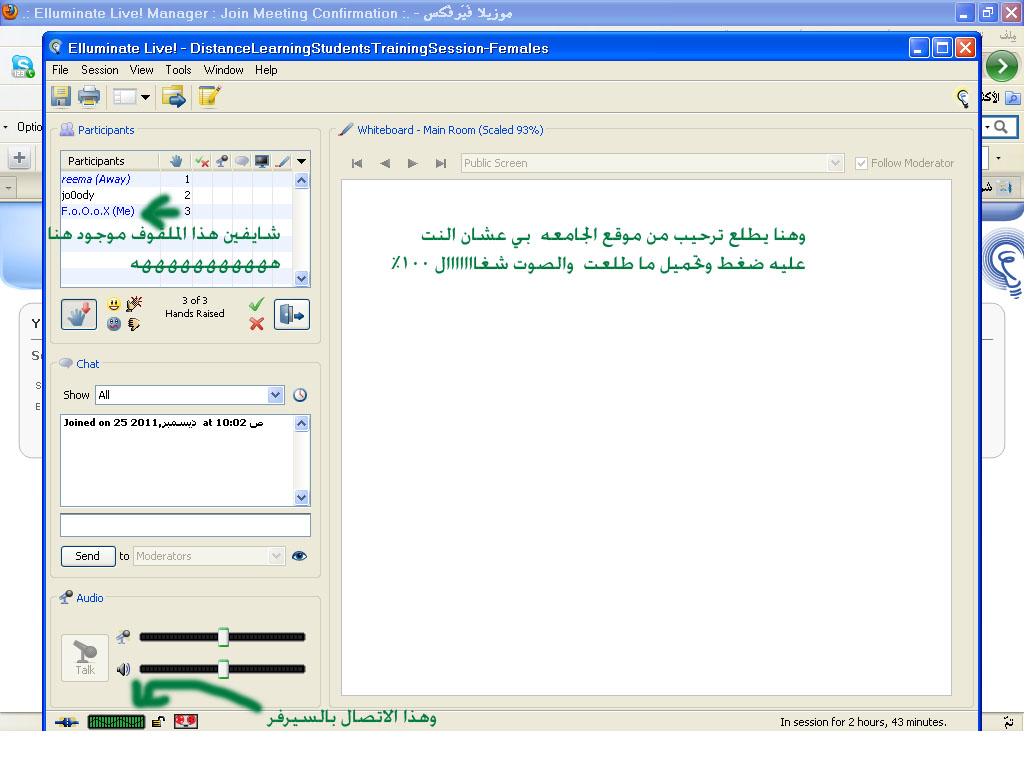Click the applause emoticon
Screen dimensions: 1024x768
pyautogui.click(x=134, y=304)
